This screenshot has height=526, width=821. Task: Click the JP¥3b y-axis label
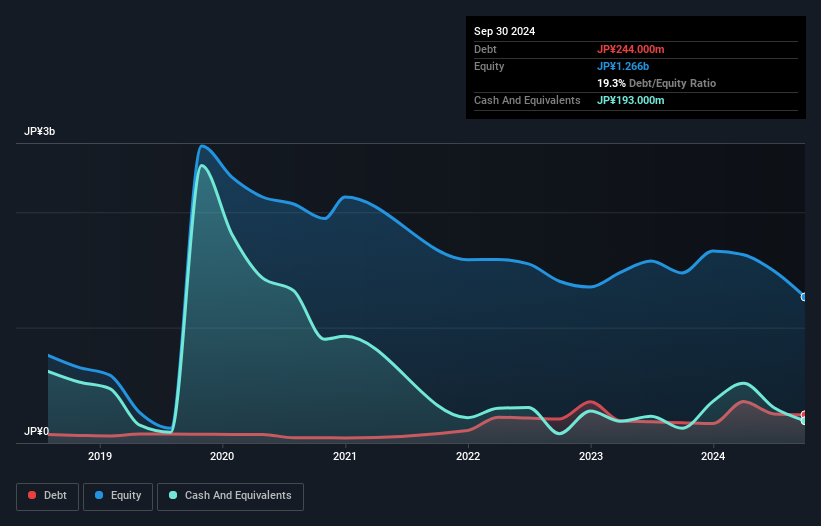[39, 131]
